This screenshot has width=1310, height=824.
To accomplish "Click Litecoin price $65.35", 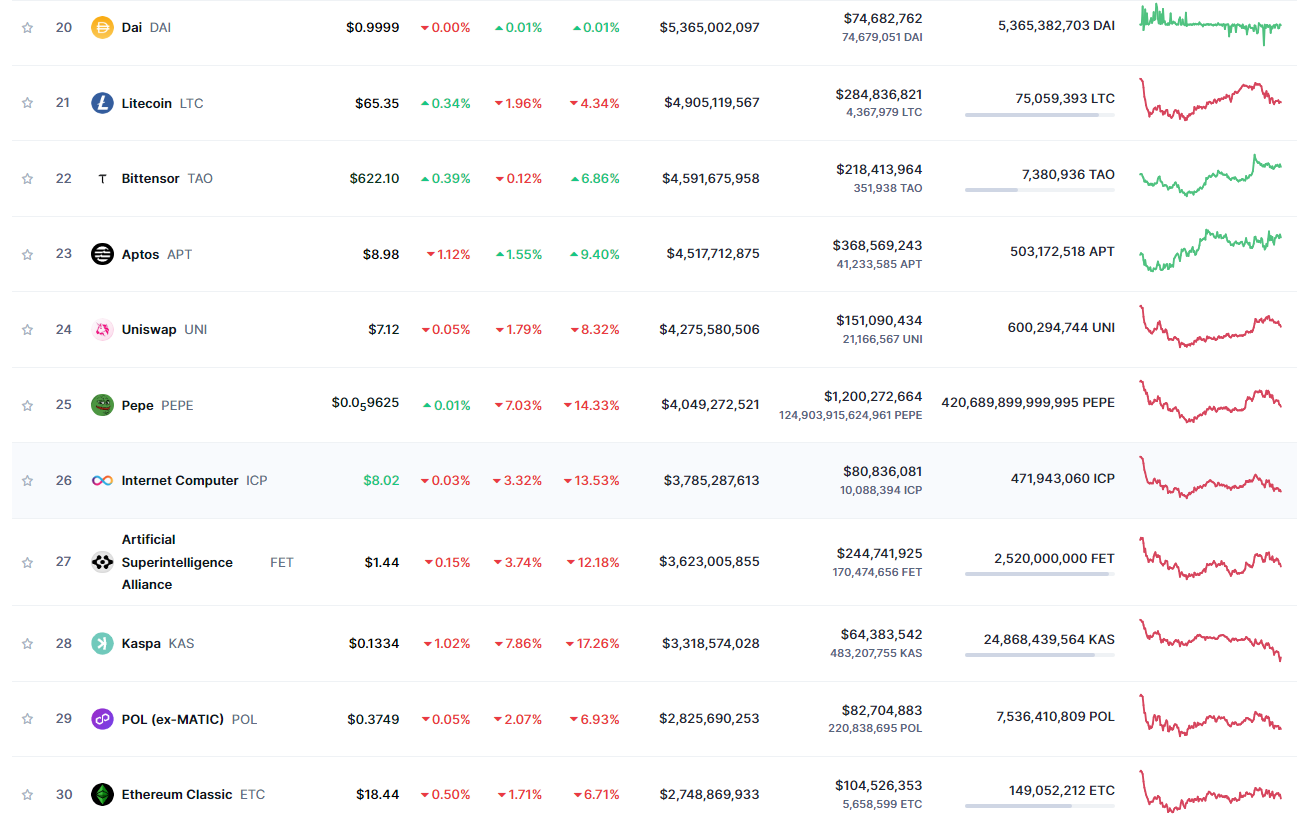I will tap(377, 103).
